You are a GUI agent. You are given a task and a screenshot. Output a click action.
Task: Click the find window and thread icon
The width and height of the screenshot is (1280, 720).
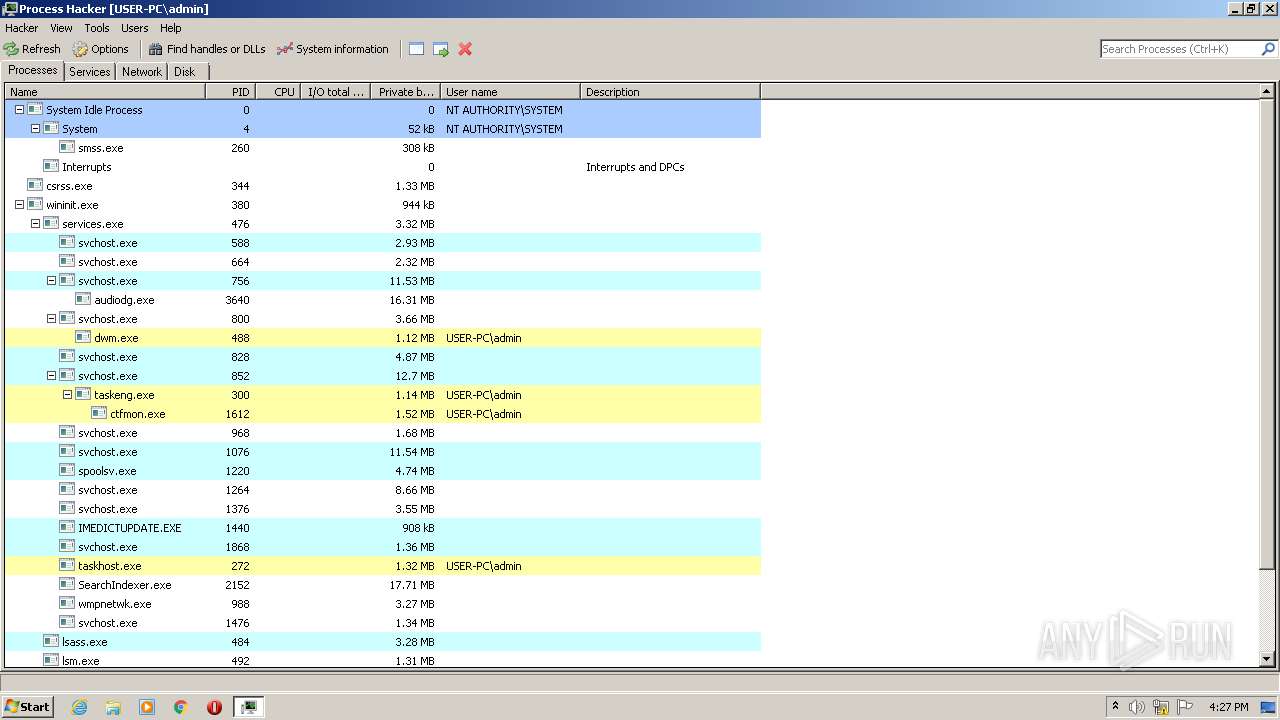[x=441, y=49]
